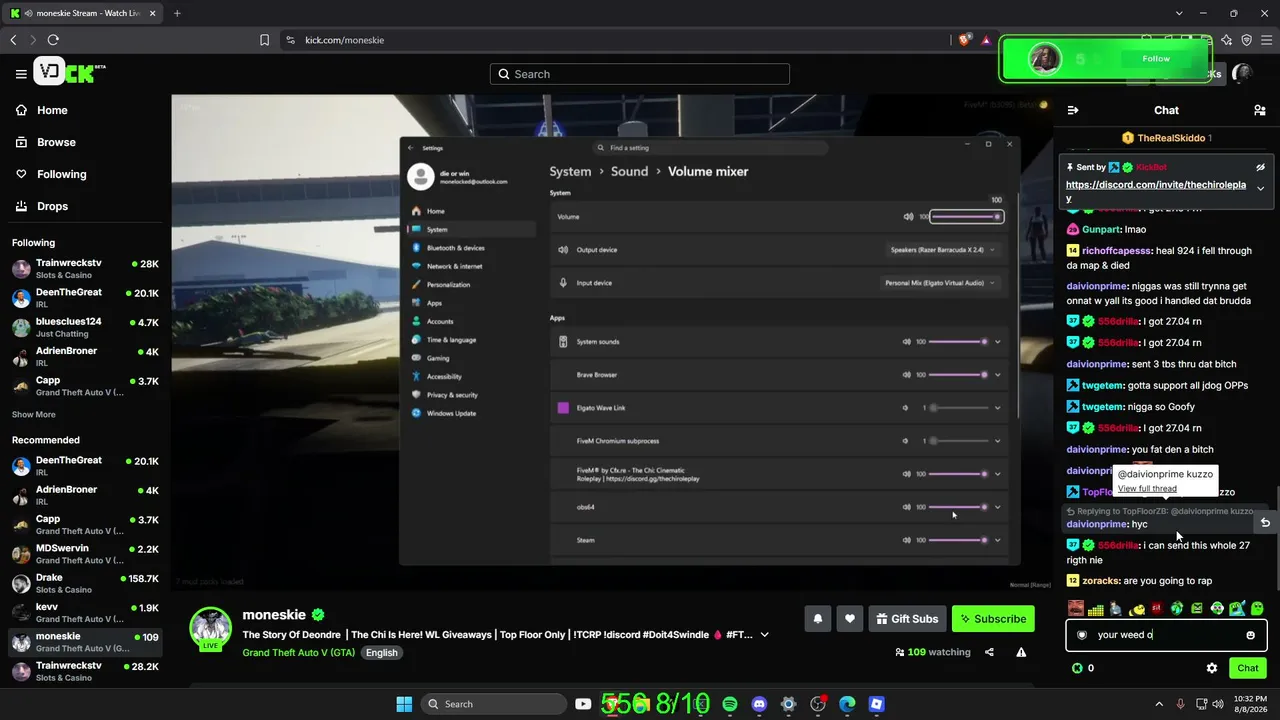Screen dimensions: 1280x720
Task: Open bluesclues124 channel in Following list
Action: click(x=84, y=327)
